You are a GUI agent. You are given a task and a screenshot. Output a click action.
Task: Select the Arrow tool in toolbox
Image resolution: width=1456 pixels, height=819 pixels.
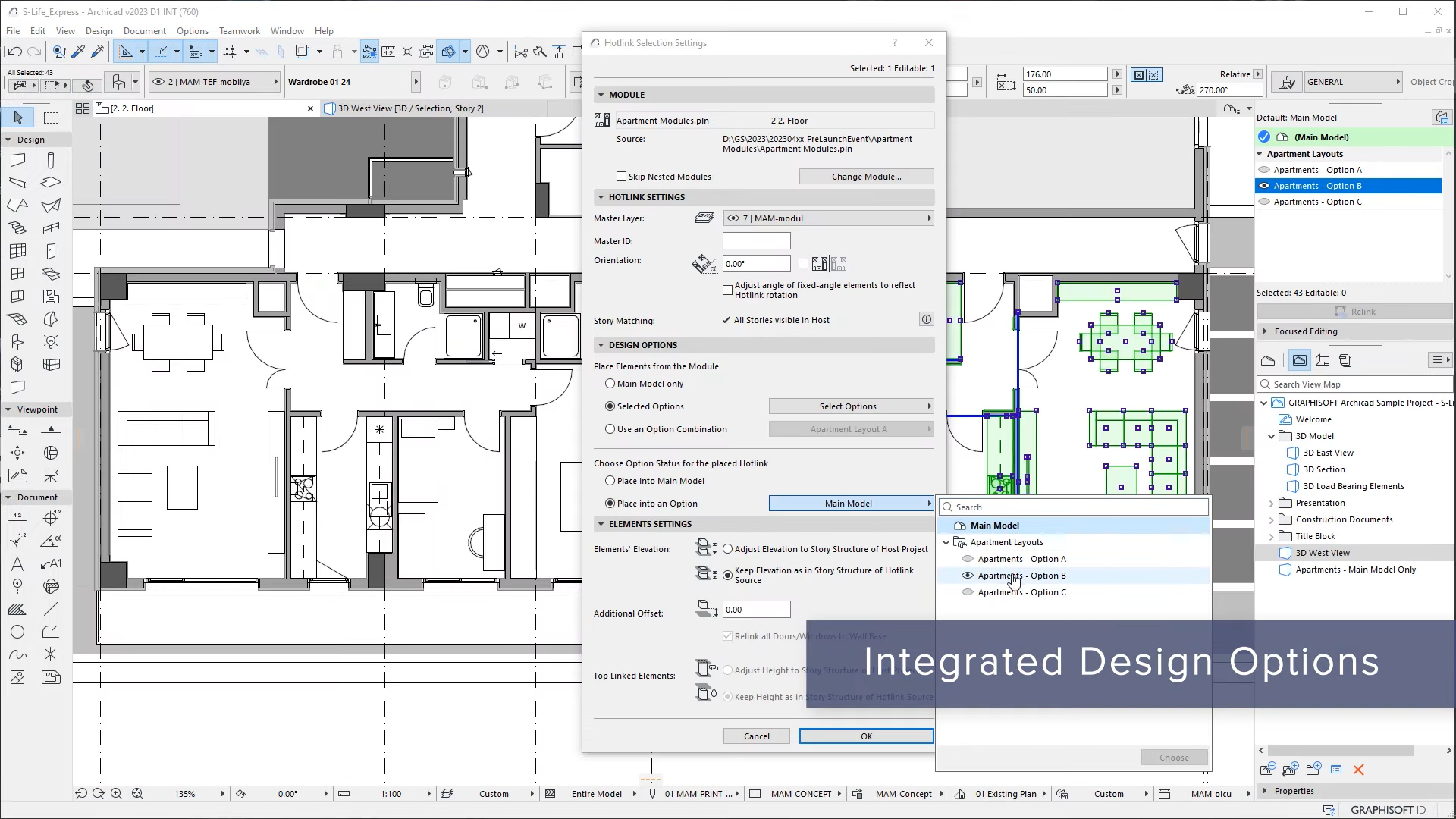tap(18, 118)
